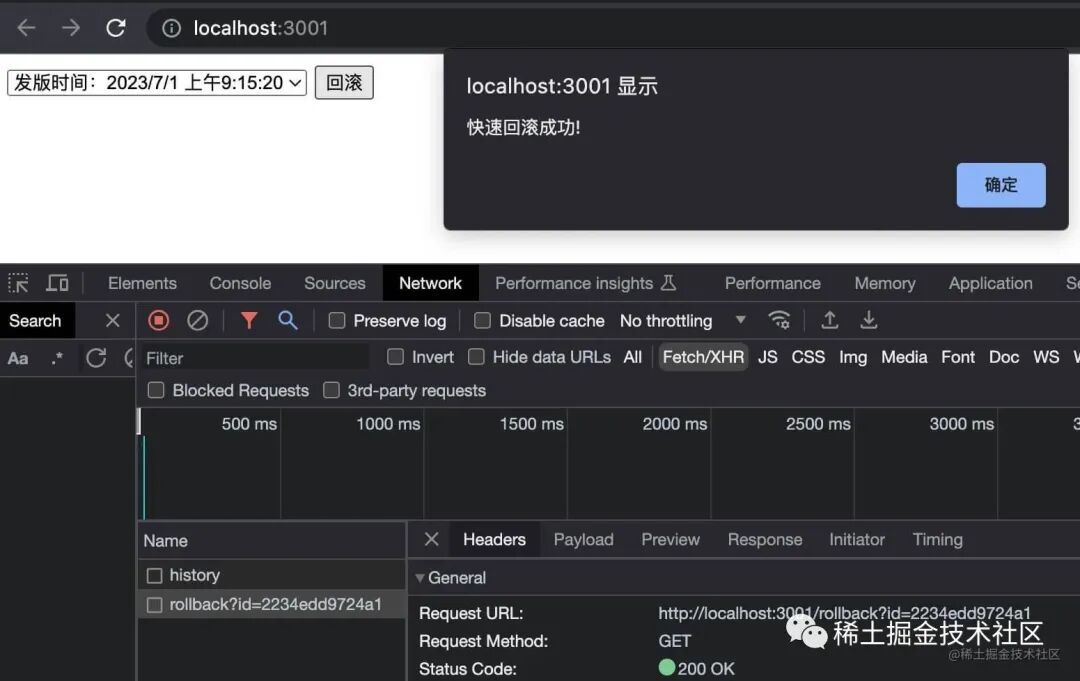Clear the network log
Viewport: 1080px width, 681px height.
(x=198, y=320)
